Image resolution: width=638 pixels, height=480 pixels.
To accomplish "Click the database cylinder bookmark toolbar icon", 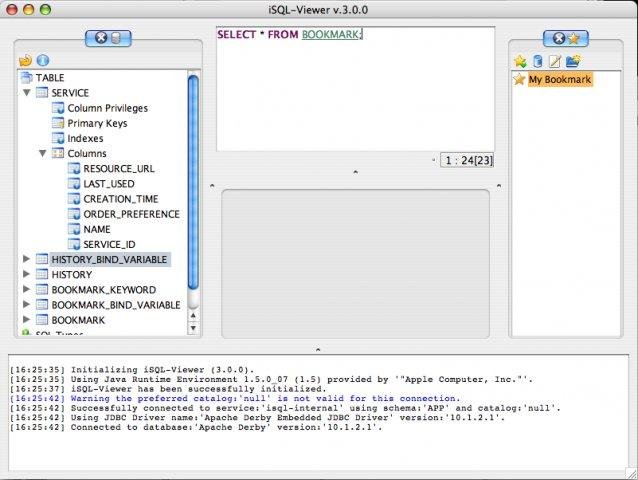I will (x=537, y=61).
